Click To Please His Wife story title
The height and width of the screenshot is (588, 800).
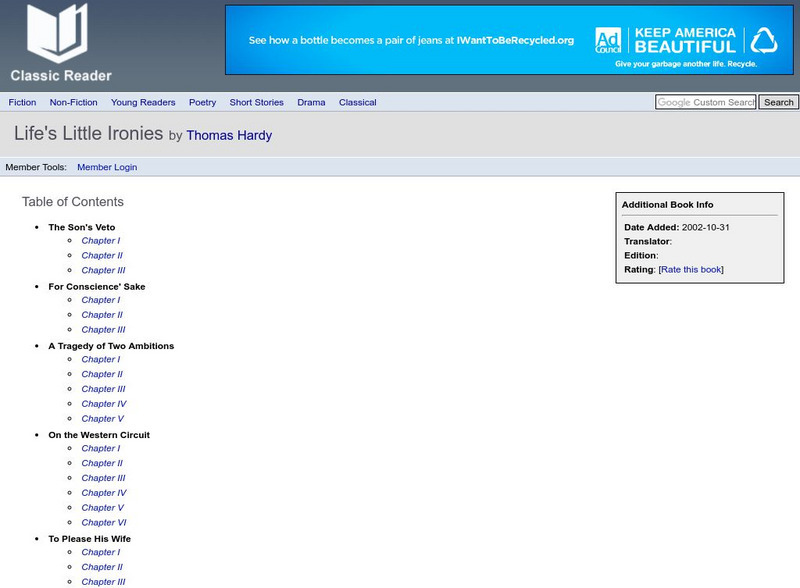click(89, 538)
